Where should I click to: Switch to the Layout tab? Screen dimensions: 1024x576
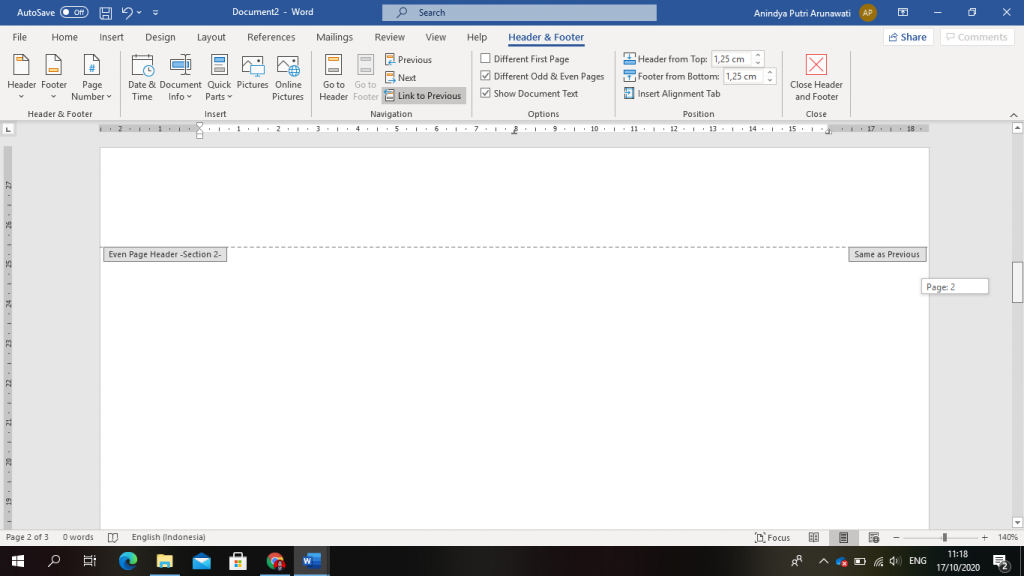point(211,37)
